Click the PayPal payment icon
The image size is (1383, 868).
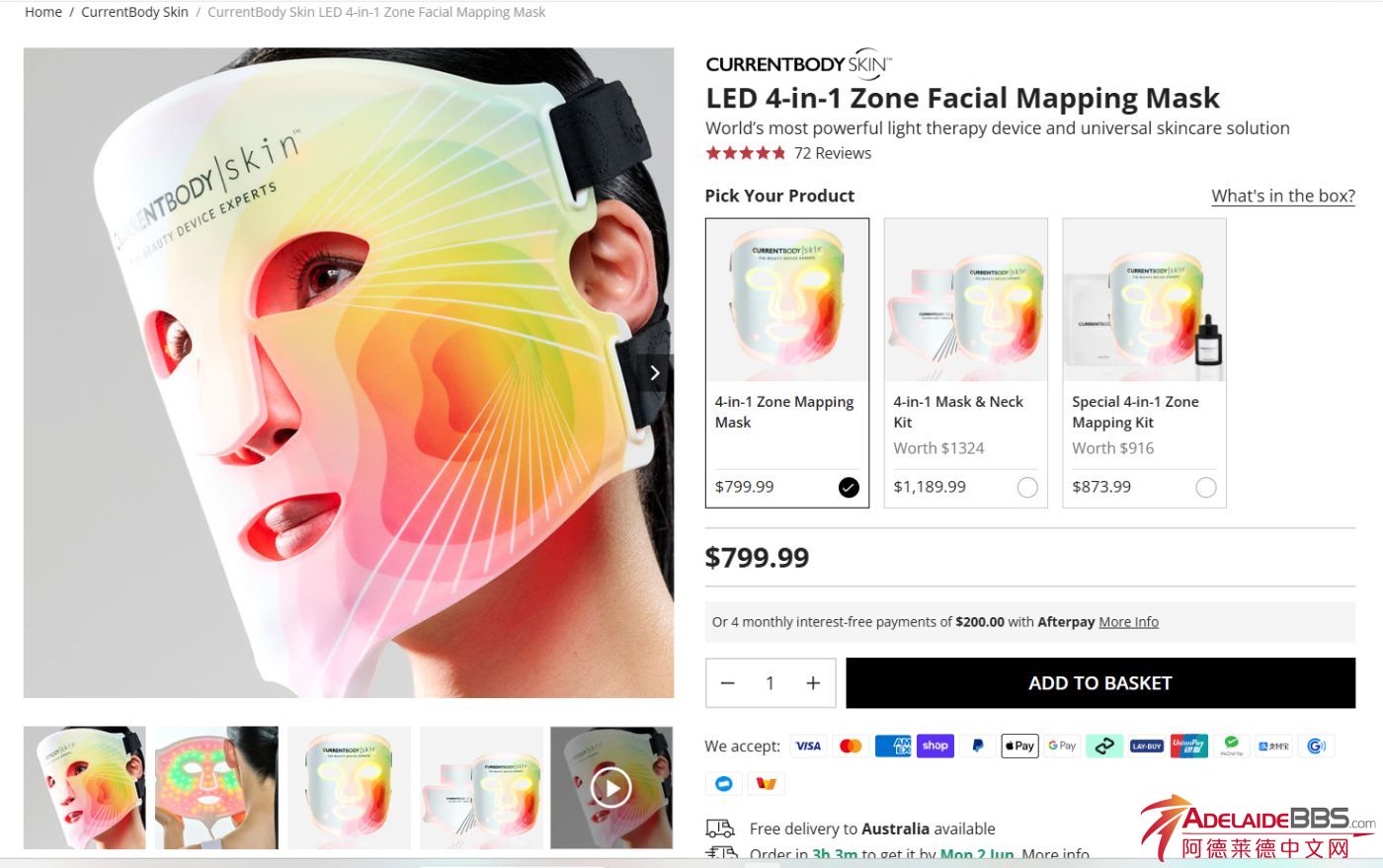[977, 746]
